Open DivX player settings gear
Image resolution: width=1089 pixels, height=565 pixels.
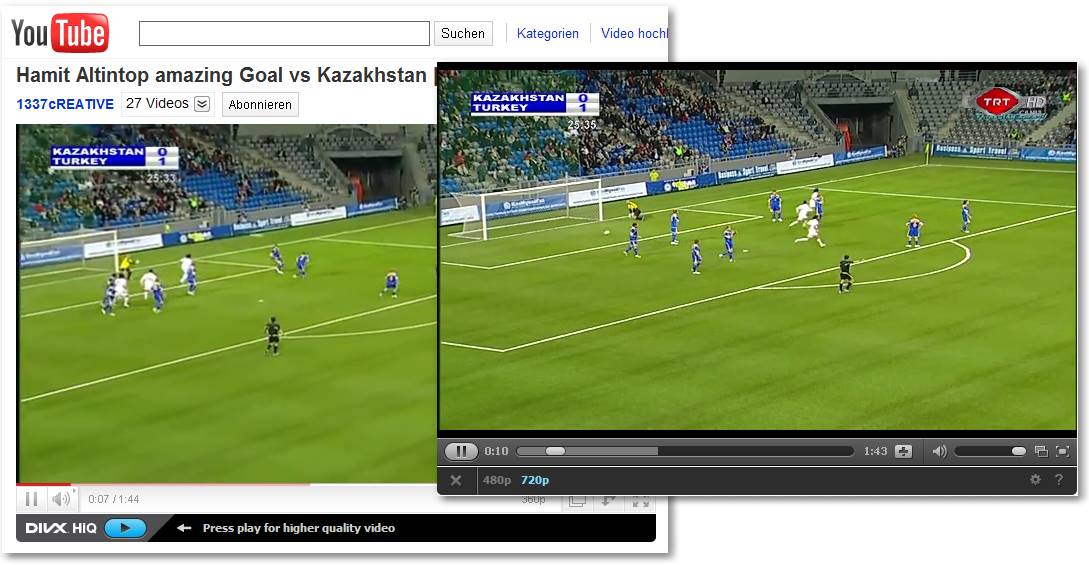(x=1035, y=480)
